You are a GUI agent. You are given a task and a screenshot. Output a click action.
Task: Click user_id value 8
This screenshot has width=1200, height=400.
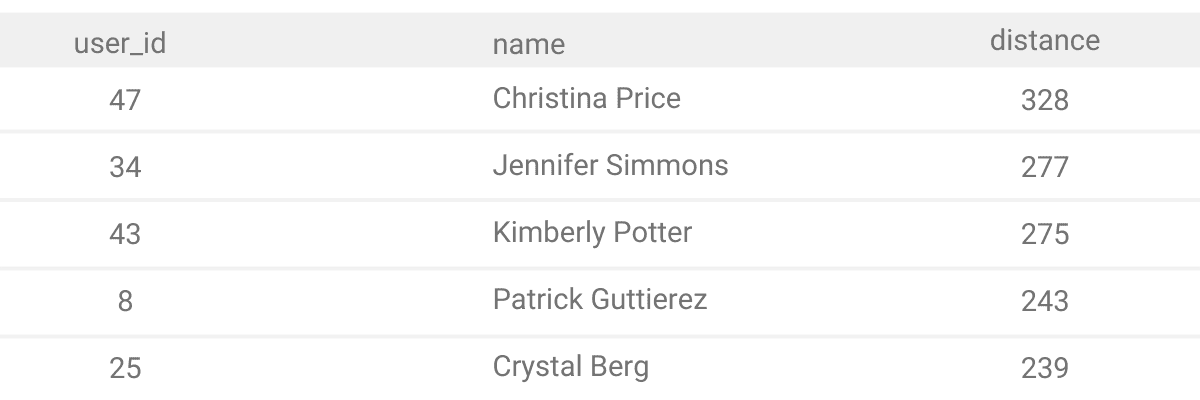point(125,301)
